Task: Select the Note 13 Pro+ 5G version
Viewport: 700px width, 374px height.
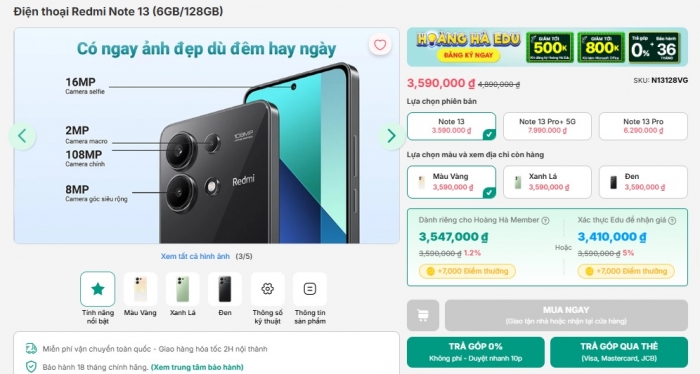Action: pyautogui.click(x=547, y=126)
